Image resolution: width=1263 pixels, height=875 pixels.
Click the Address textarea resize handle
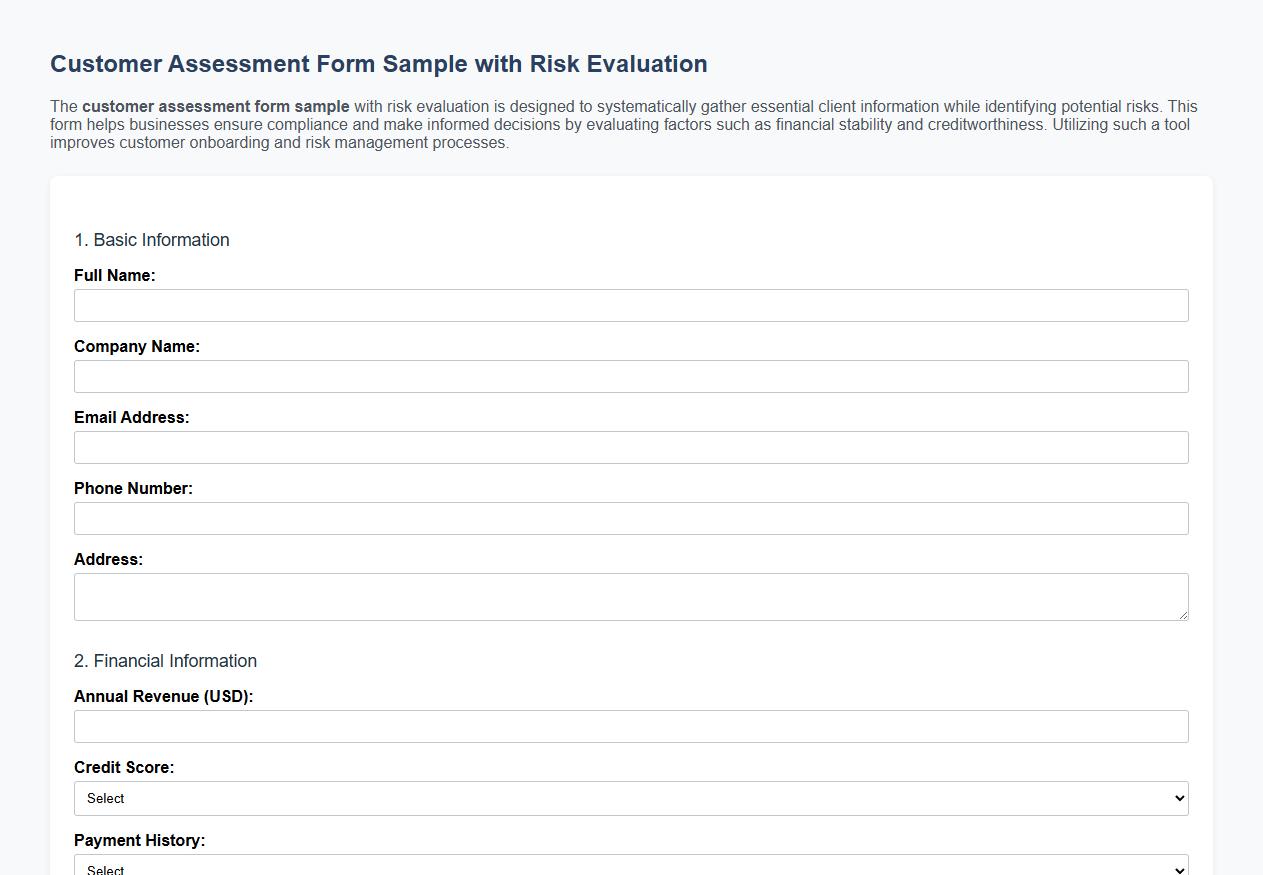[1184, 615]
